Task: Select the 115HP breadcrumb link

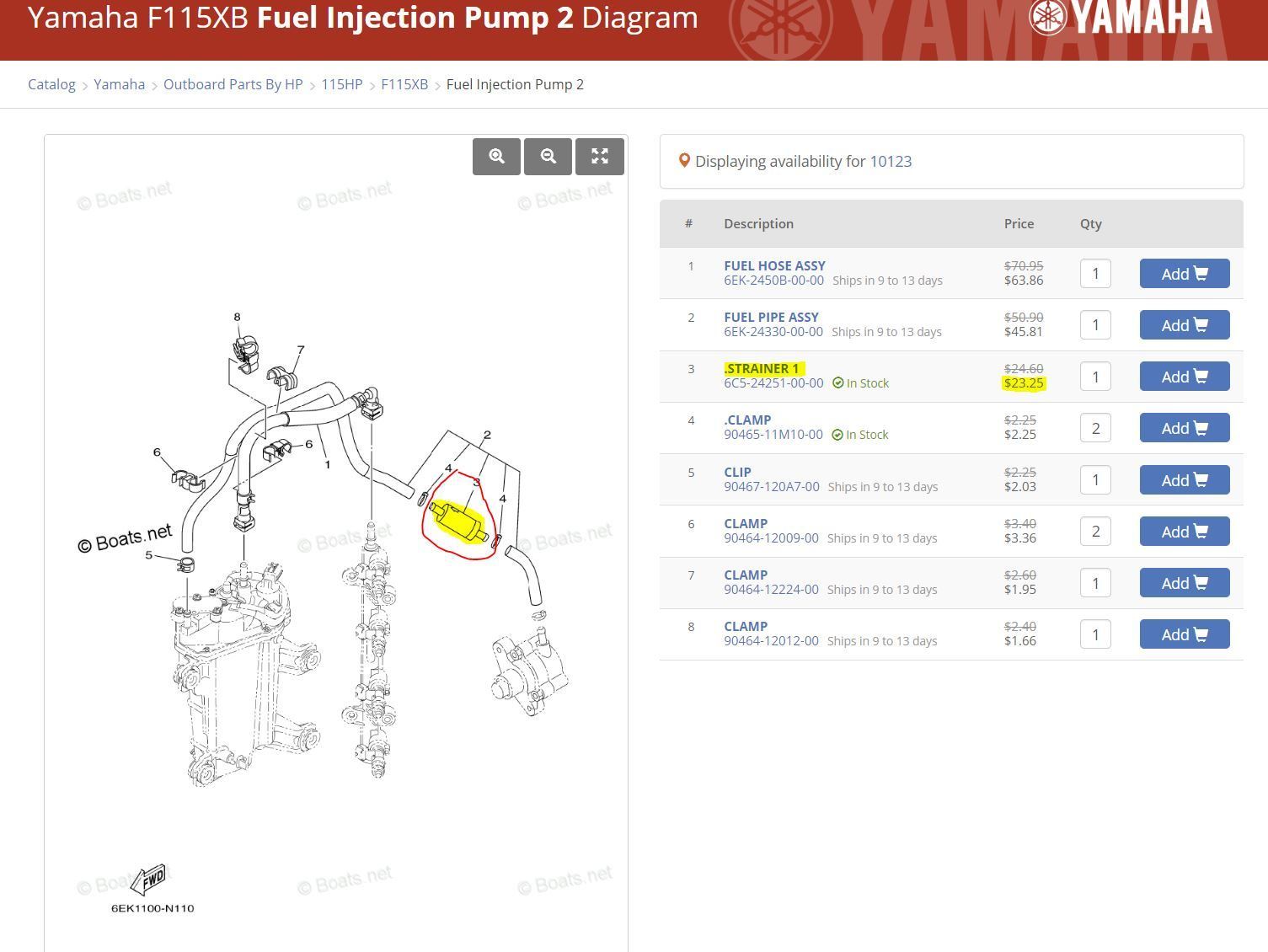Action: tap(341, 84)
